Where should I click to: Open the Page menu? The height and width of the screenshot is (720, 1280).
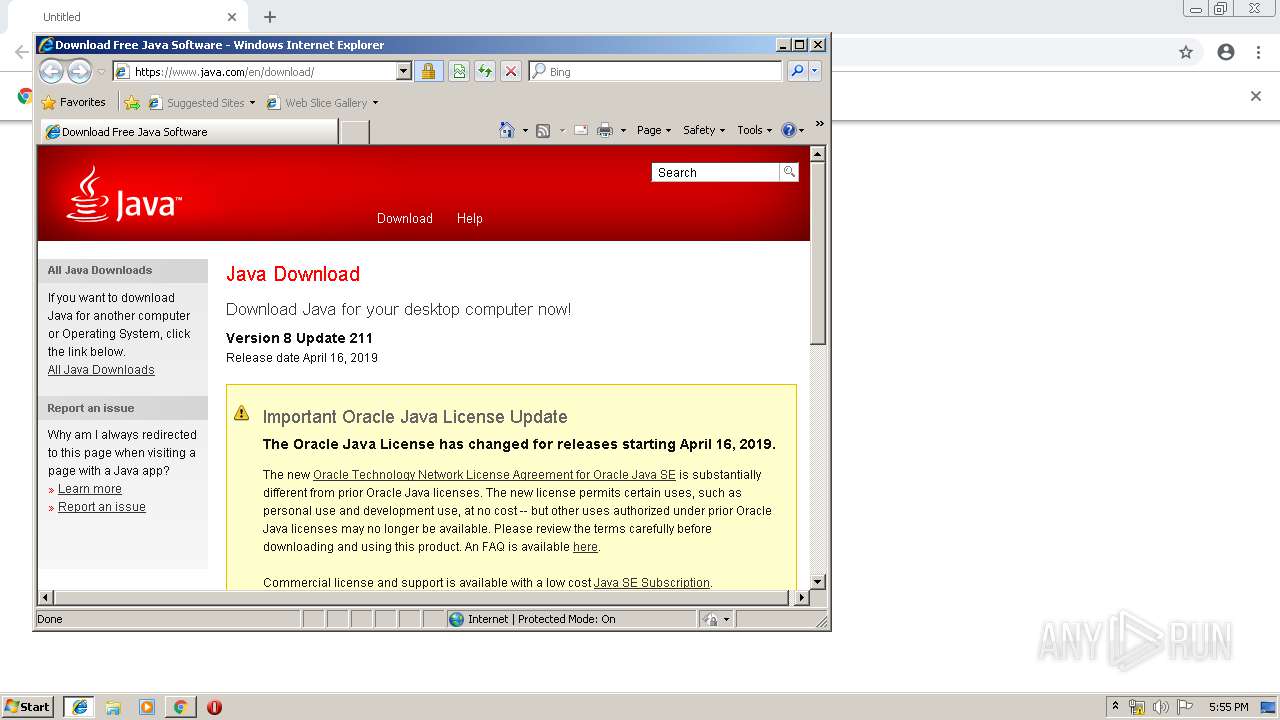pos(654,130)
